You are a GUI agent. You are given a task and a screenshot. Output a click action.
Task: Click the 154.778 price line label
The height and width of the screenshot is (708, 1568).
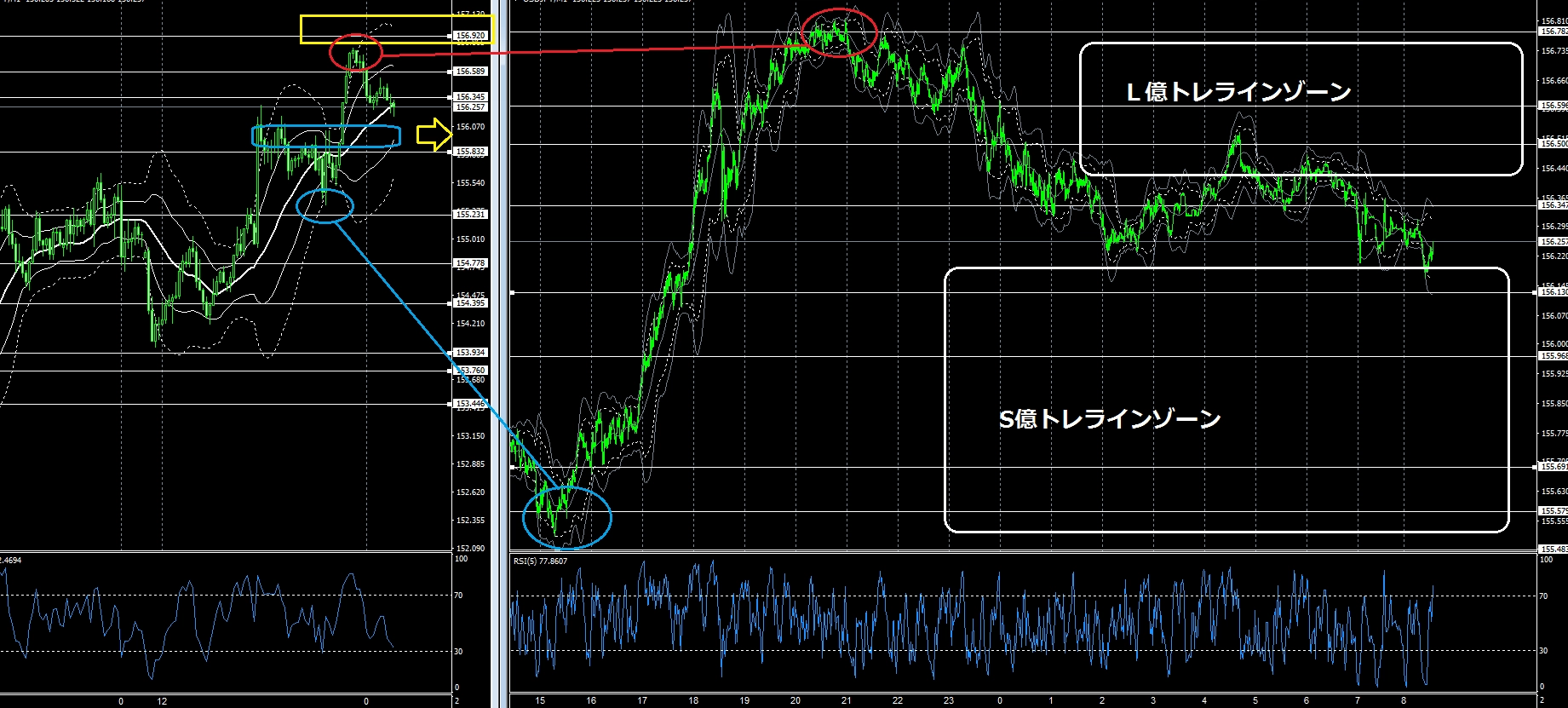(x=471, y=263)
